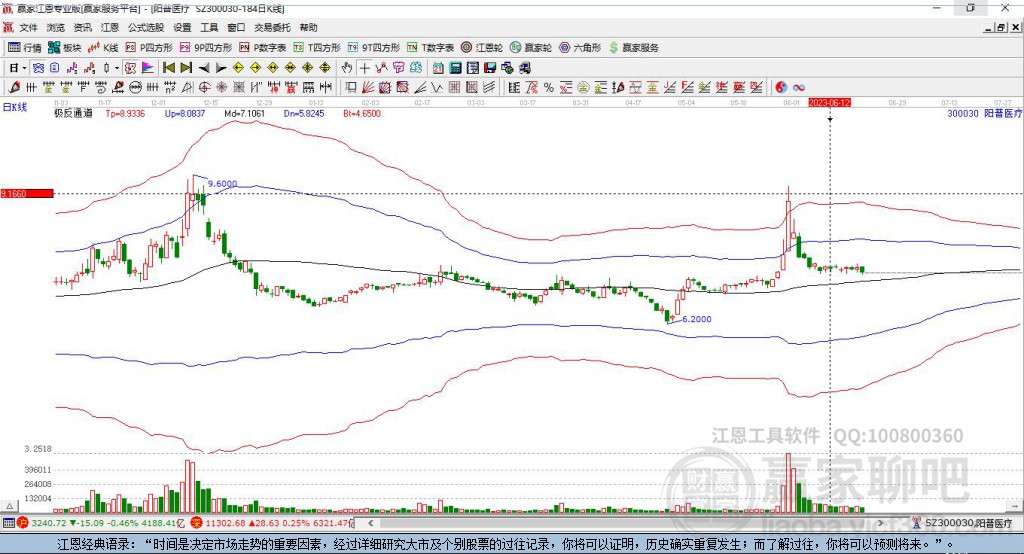Select the percent % tool icon
The height and width of the screenshot is (554, 1024).
(x=549, y=87)
